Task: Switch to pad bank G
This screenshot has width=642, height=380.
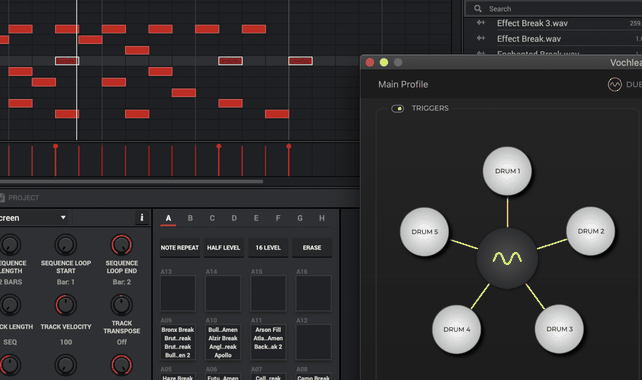Action: click(300, 218)
